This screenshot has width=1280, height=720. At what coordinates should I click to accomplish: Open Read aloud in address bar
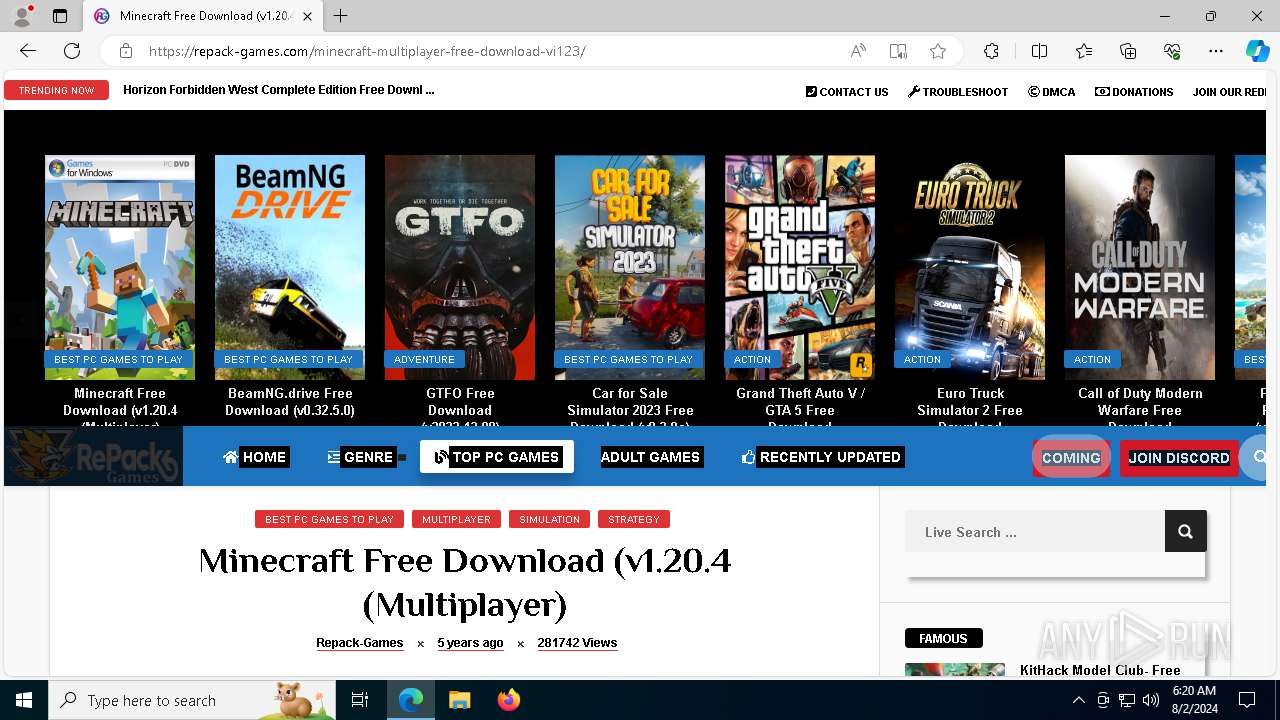coord(858,51)
